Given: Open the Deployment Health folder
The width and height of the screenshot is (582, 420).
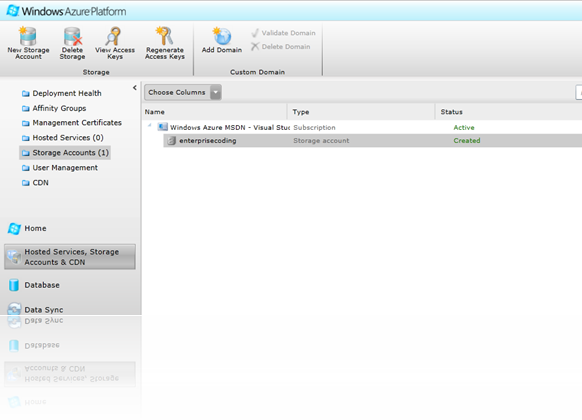Looking at the screenshot, I should click(62, 93).
